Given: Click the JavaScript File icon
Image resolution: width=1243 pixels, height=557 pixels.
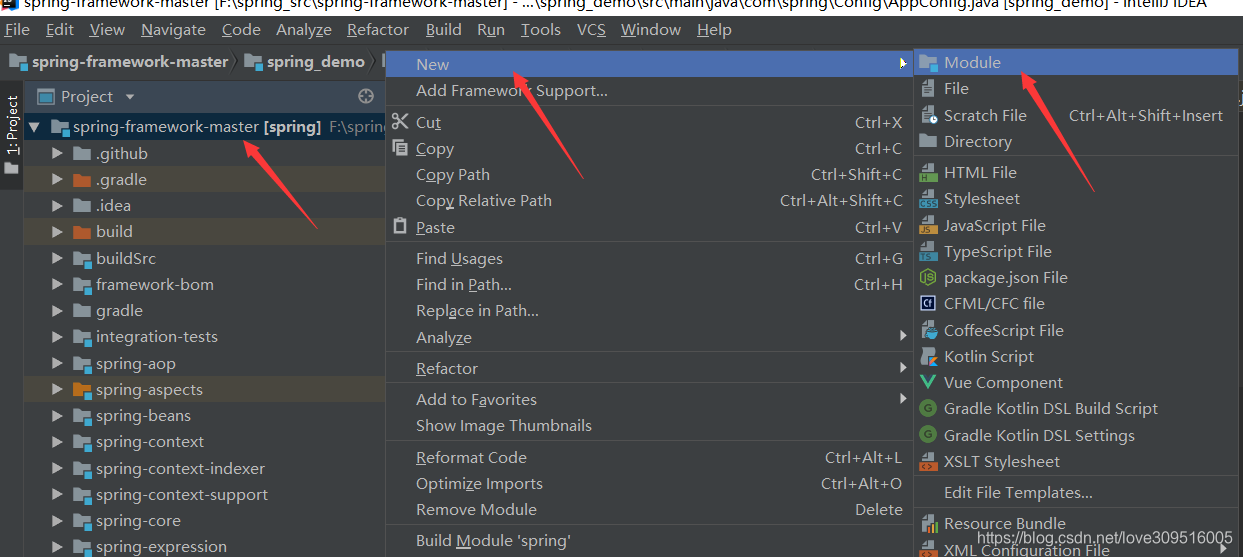Looking at the screenshot, I should (927, 225).
